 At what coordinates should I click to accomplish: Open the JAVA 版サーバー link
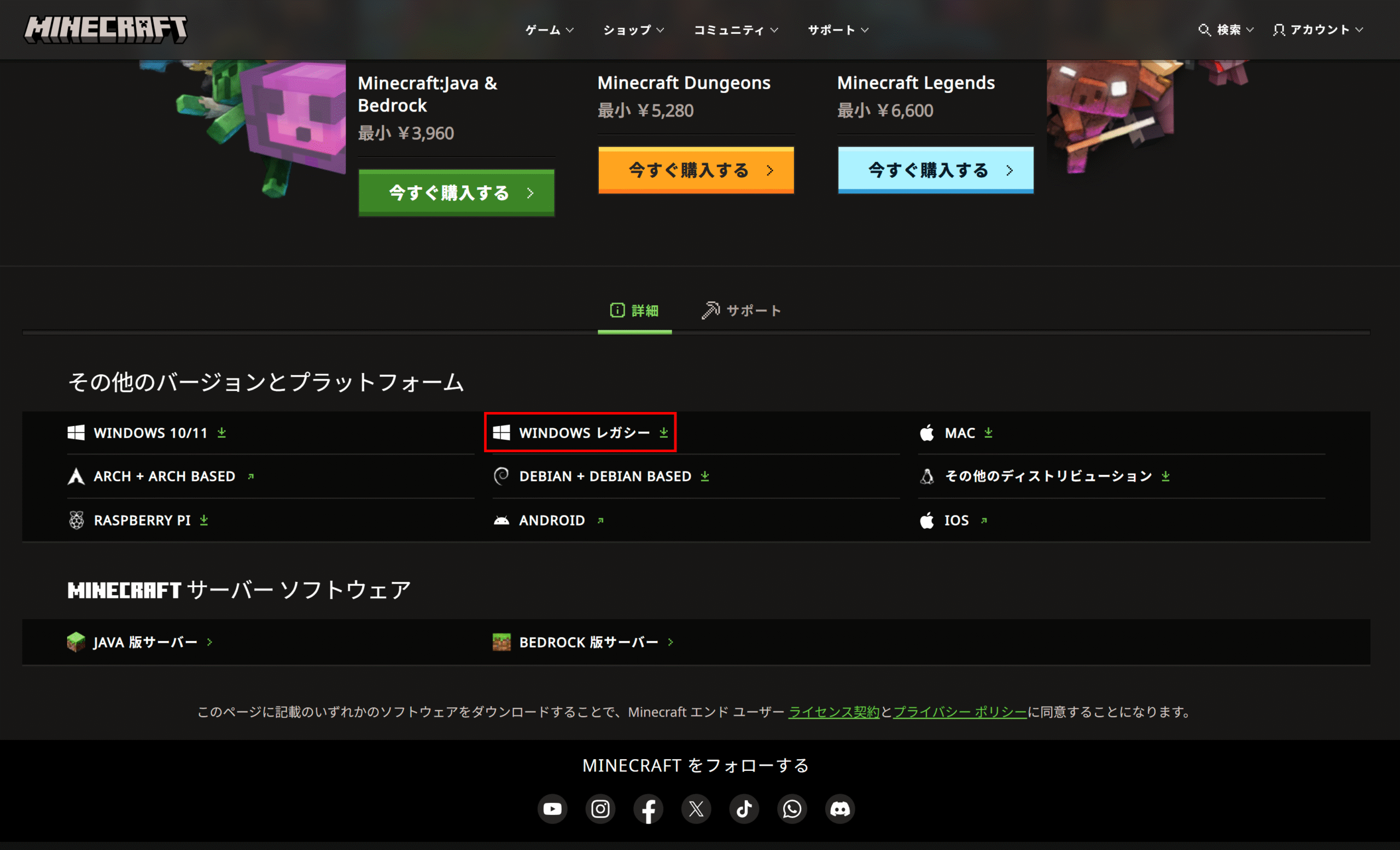tap(140, 642)
